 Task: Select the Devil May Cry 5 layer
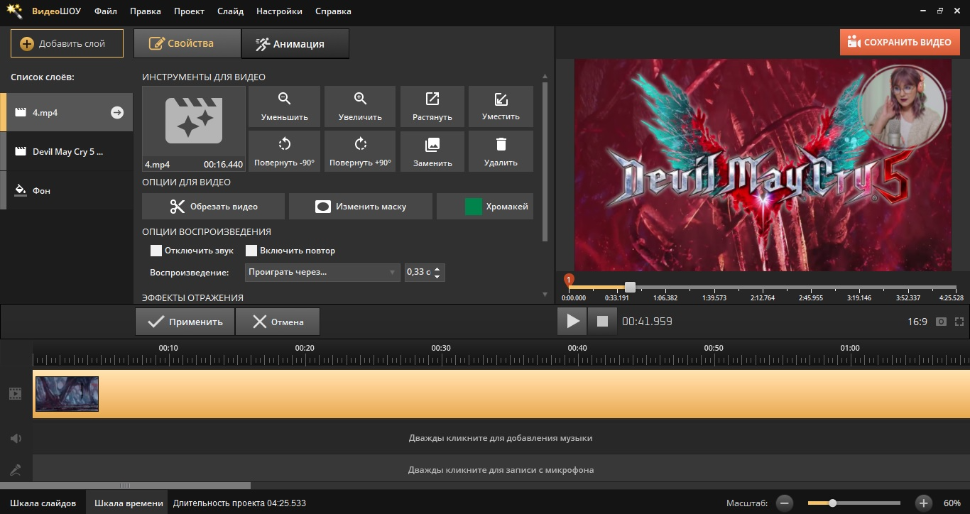(x=67, y=152)
